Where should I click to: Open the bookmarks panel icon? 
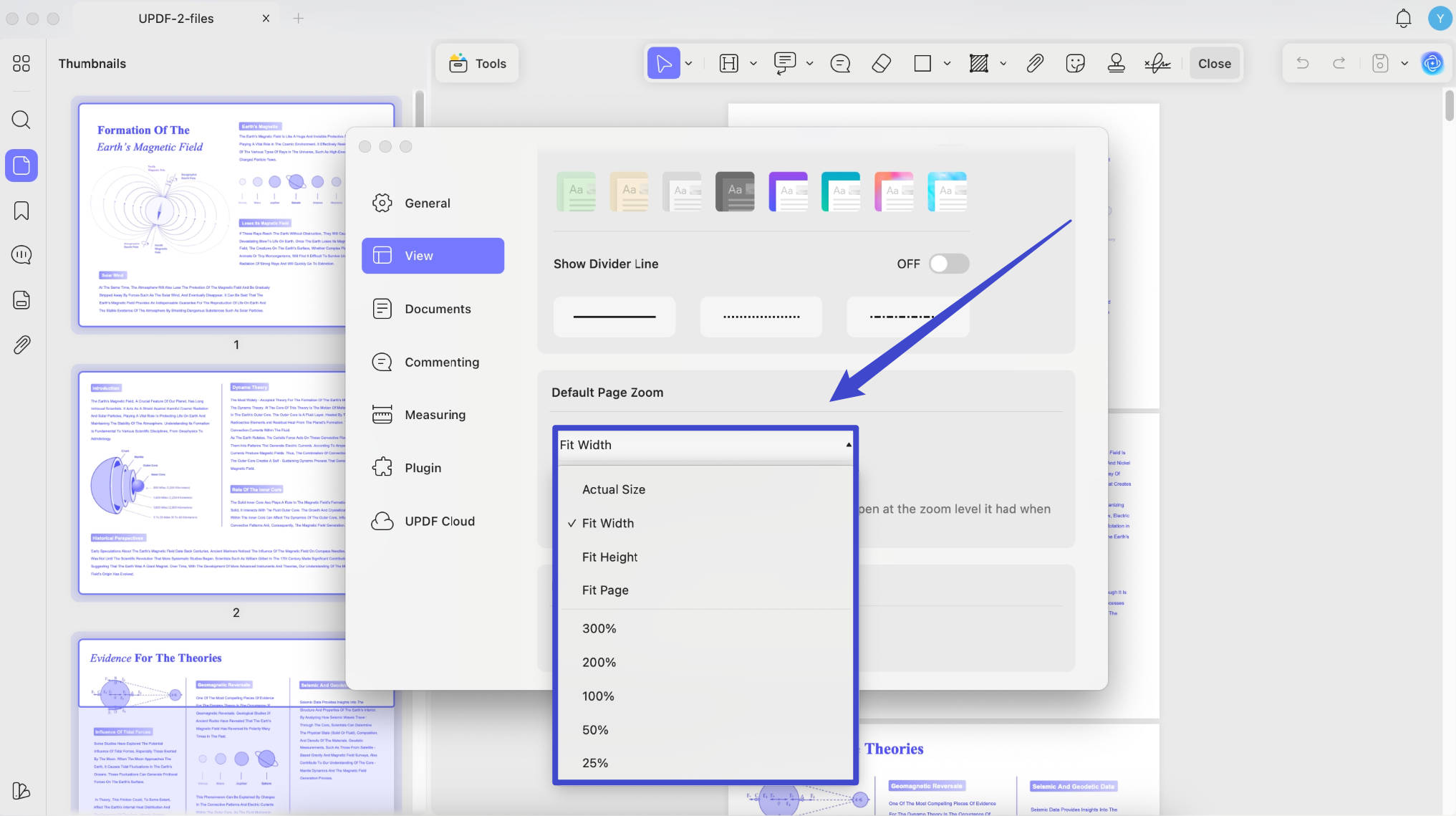[x=21, y=211]
